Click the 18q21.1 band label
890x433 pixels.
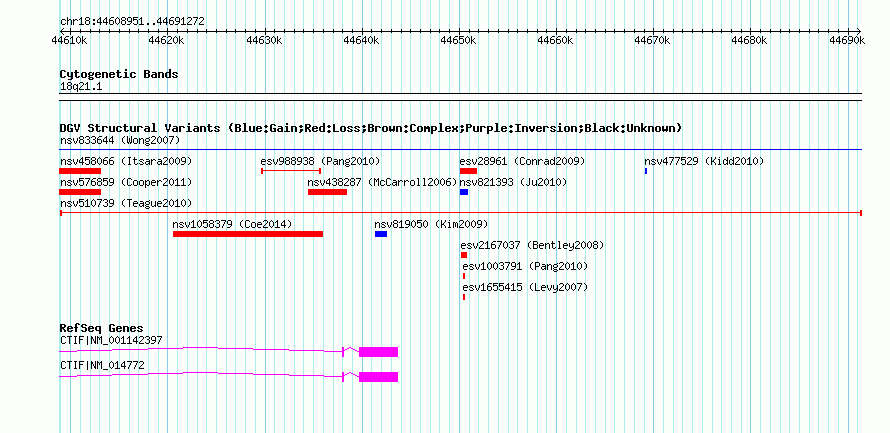(81, 86)
